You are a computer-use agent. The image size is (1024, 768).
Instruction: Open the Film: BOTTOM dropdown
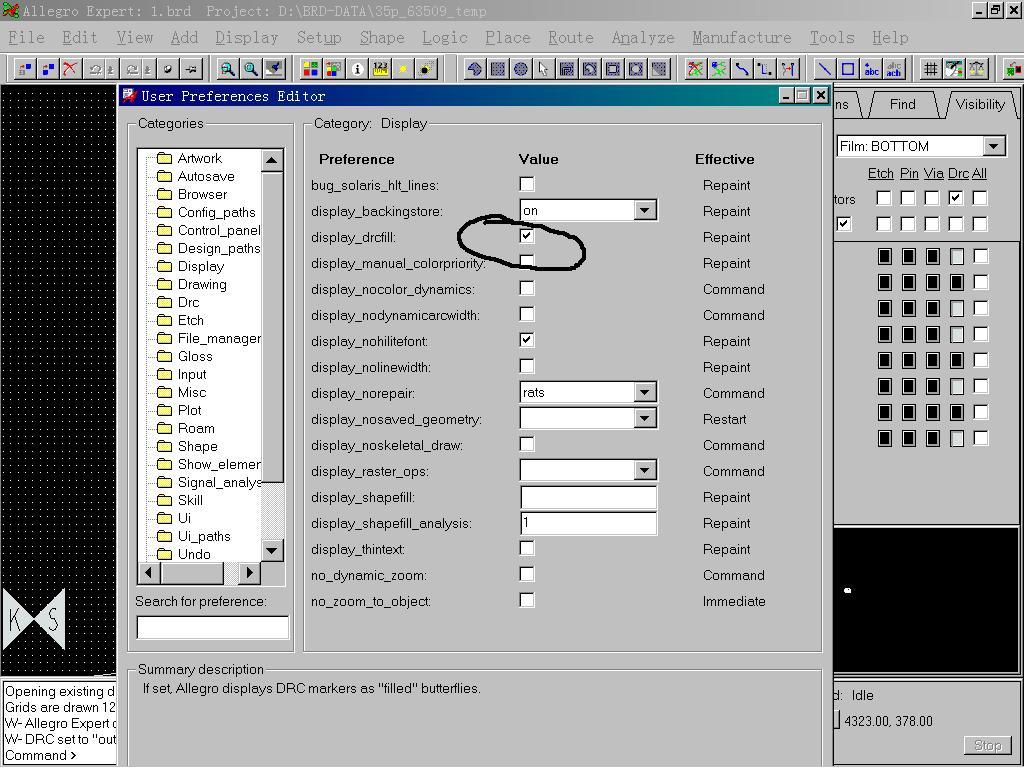[994, 146]
